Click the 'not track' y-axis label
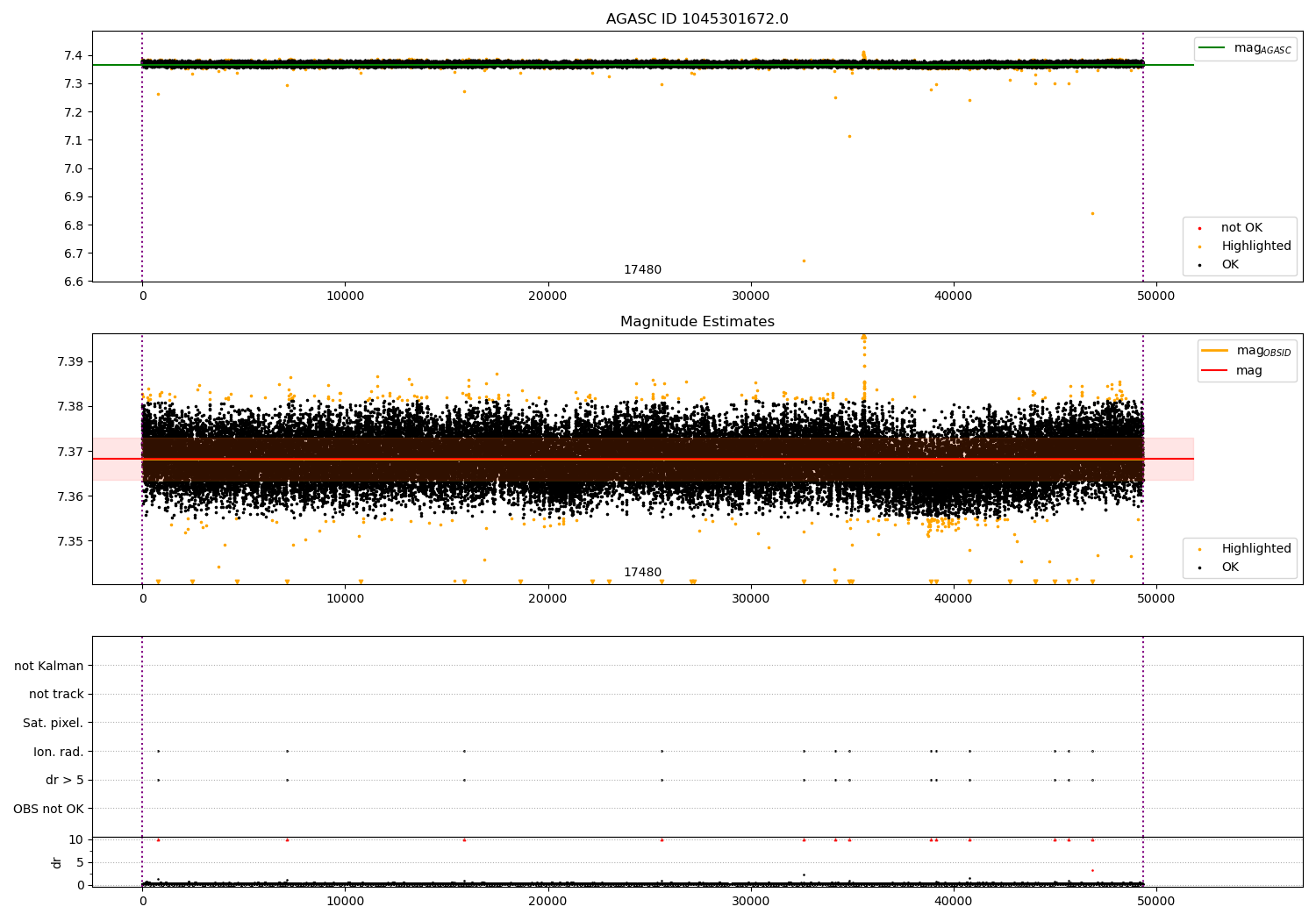The image size is (1316, 921). click(x=56, y=695)
